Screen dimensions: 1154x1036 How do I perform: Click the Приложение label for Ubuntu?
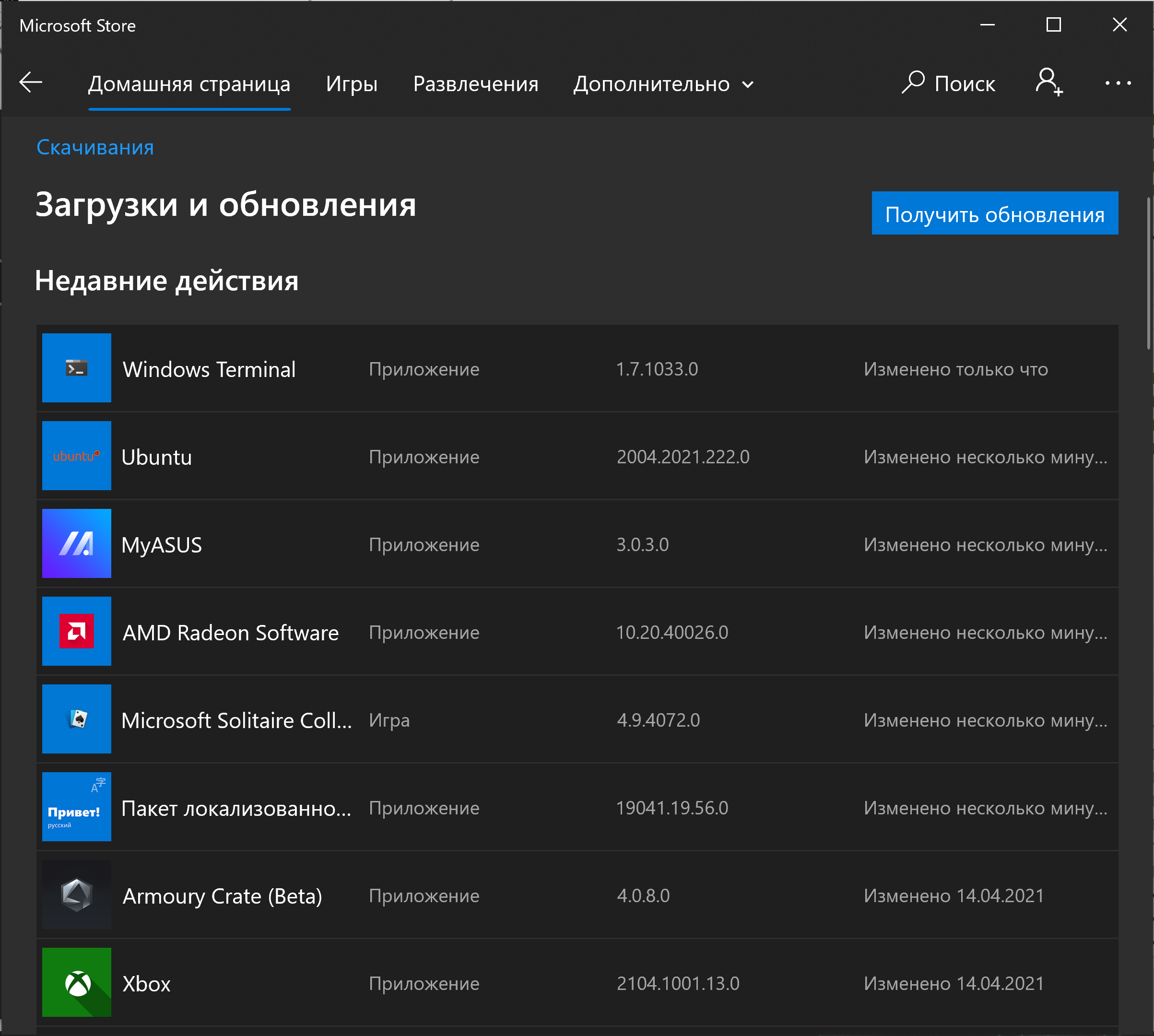(424, 457)
